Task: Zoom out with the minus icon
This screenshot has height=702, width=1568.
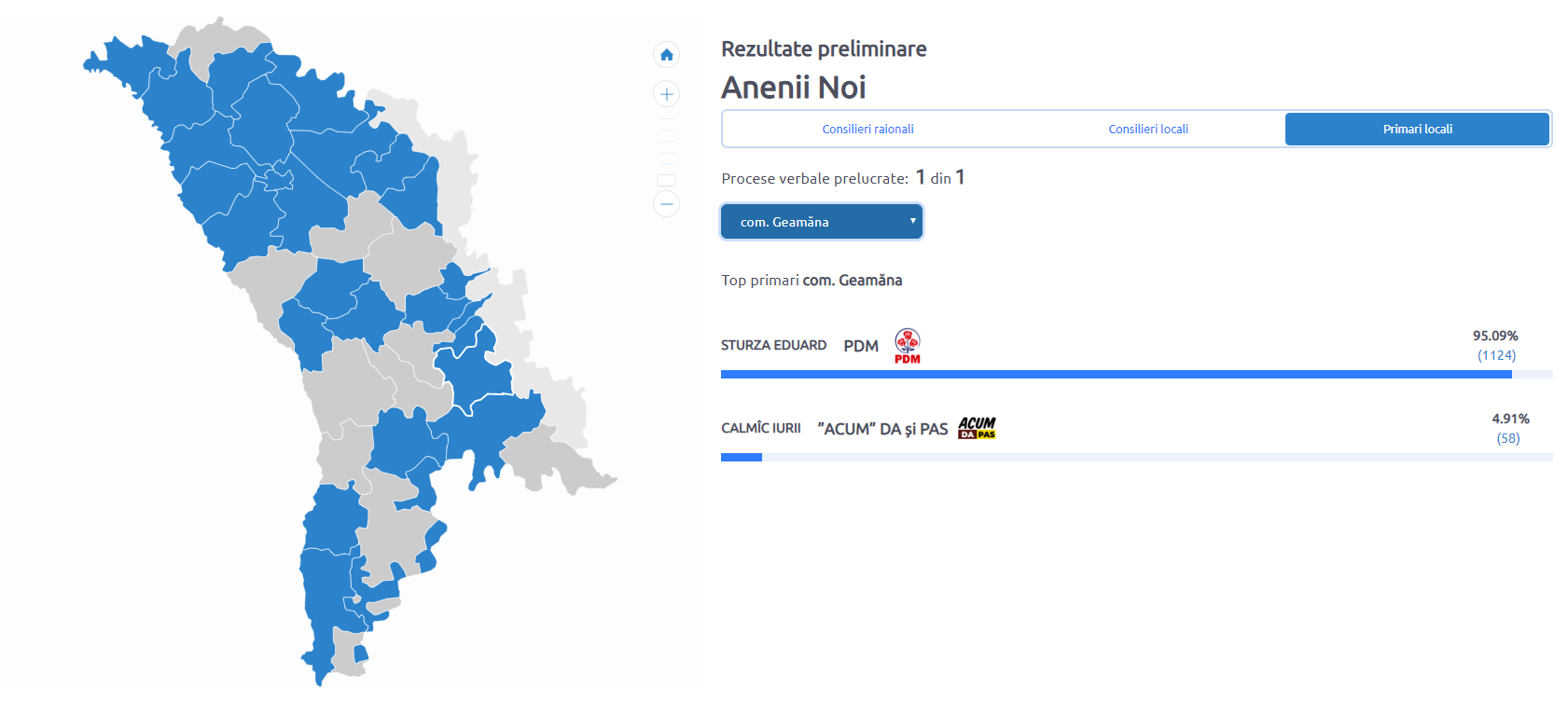Action: click(666, 203)
